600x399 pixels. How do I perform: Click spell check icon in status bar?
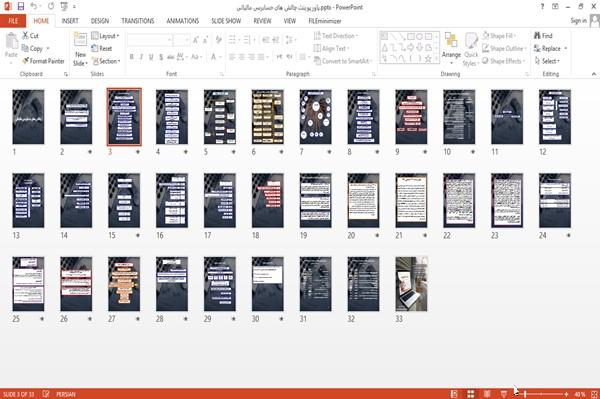[46, 394]
